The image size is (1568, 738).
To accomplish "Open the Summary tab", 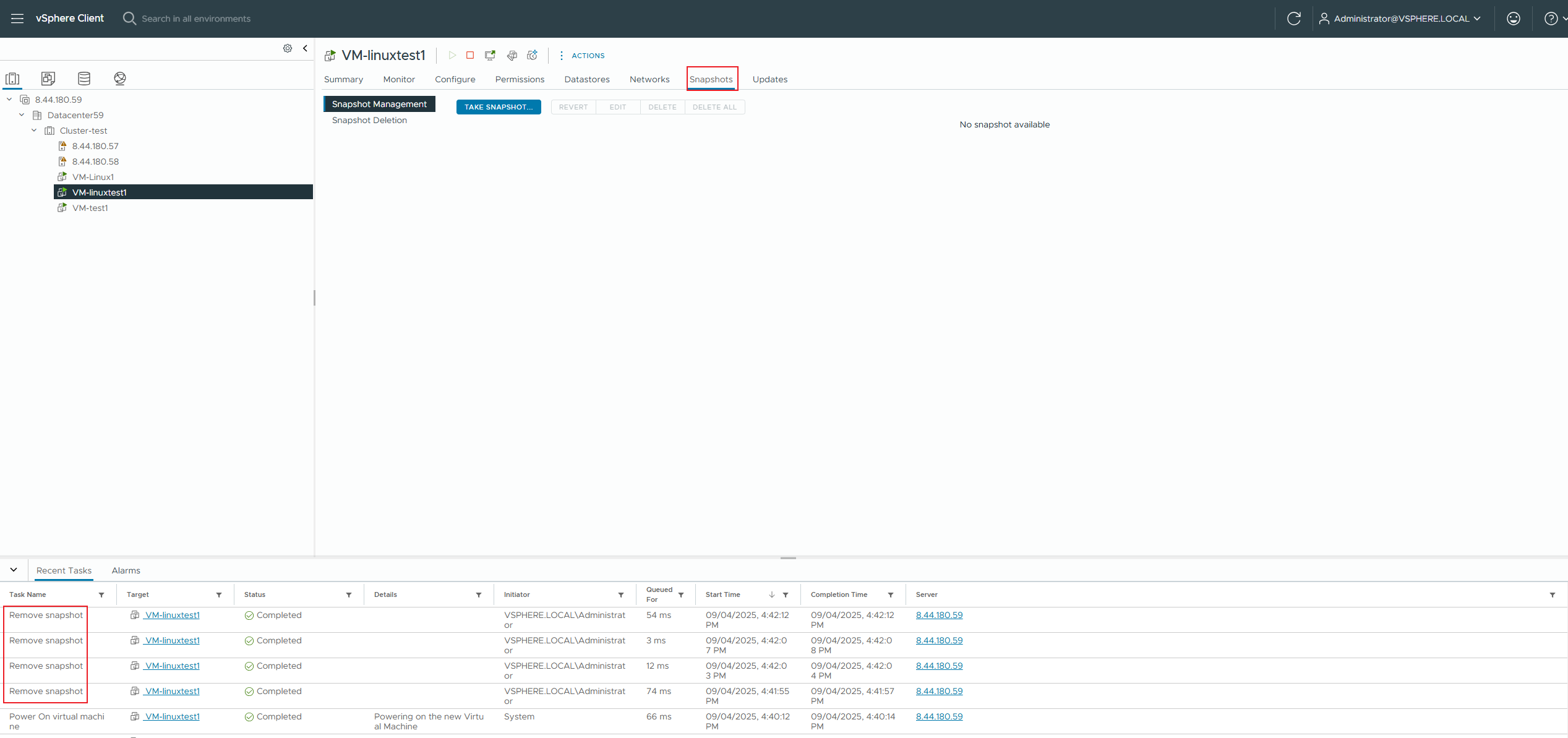I will tap(343, 79).
